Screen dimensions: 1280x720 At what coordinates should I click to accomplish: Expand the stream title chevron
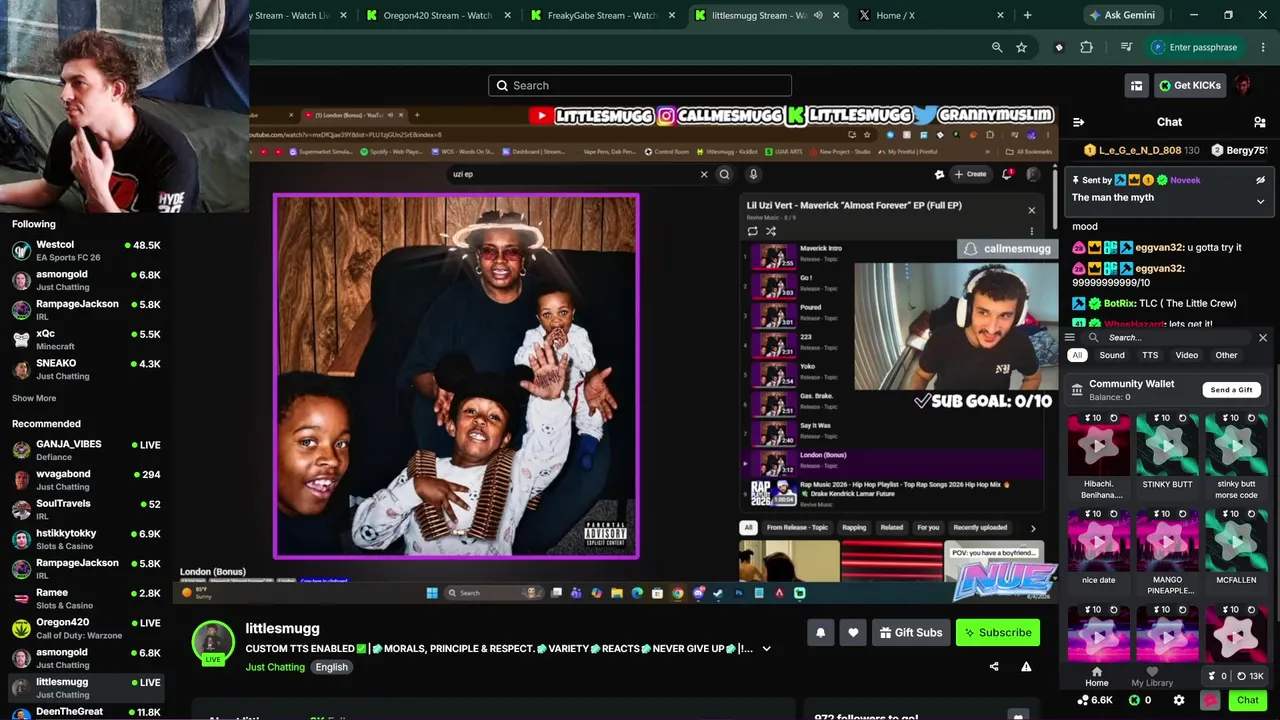point(767,649)
